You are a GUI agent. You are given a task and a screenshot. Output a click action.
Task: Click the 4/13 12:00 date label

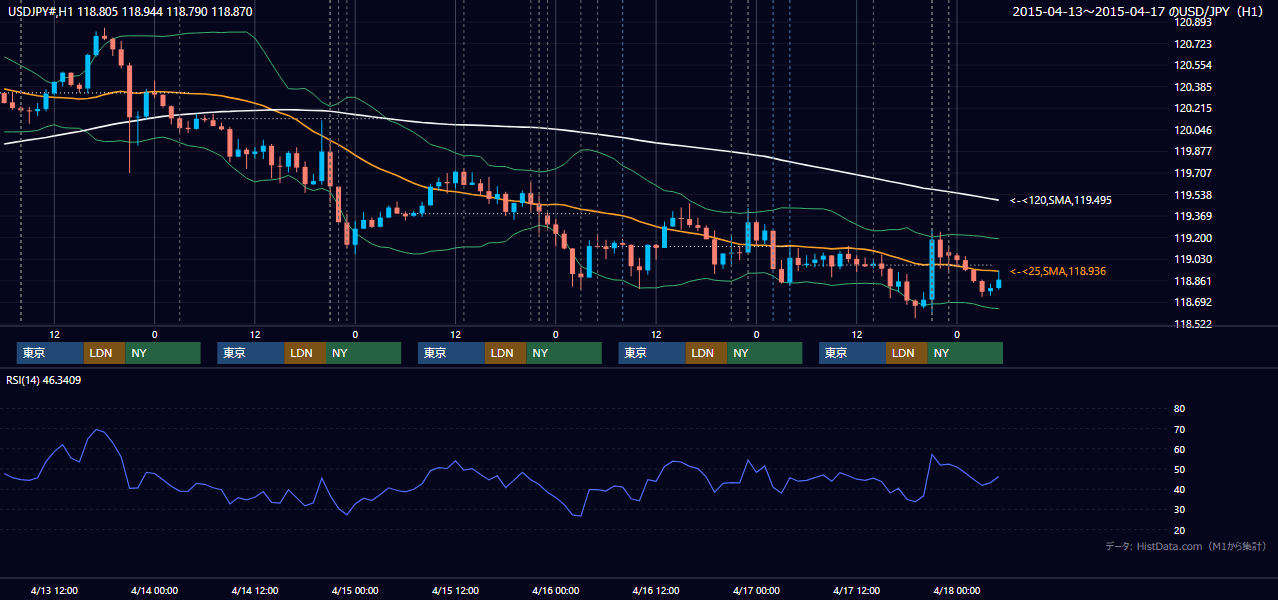(x=54, y=590)
